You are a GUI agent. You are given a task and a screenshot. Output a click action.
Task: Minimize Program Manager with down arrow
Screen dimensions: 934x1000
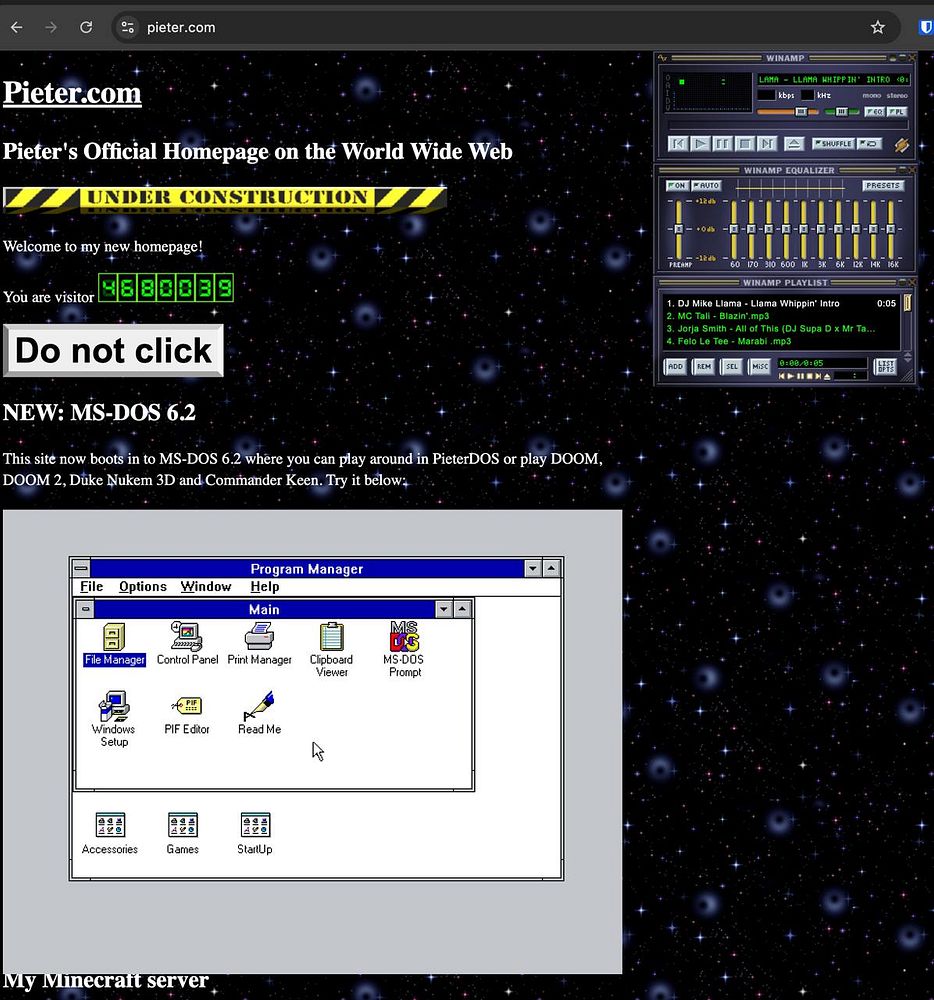pos(532,568)
